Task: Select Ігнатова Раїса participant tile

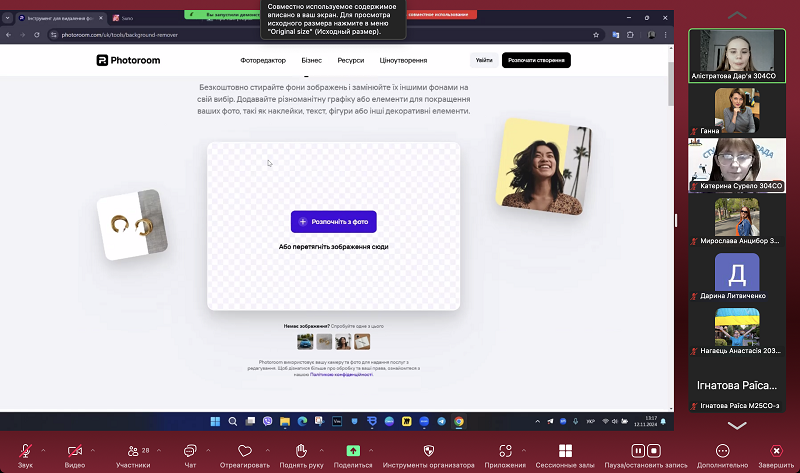Action: [x=737, y=386]
